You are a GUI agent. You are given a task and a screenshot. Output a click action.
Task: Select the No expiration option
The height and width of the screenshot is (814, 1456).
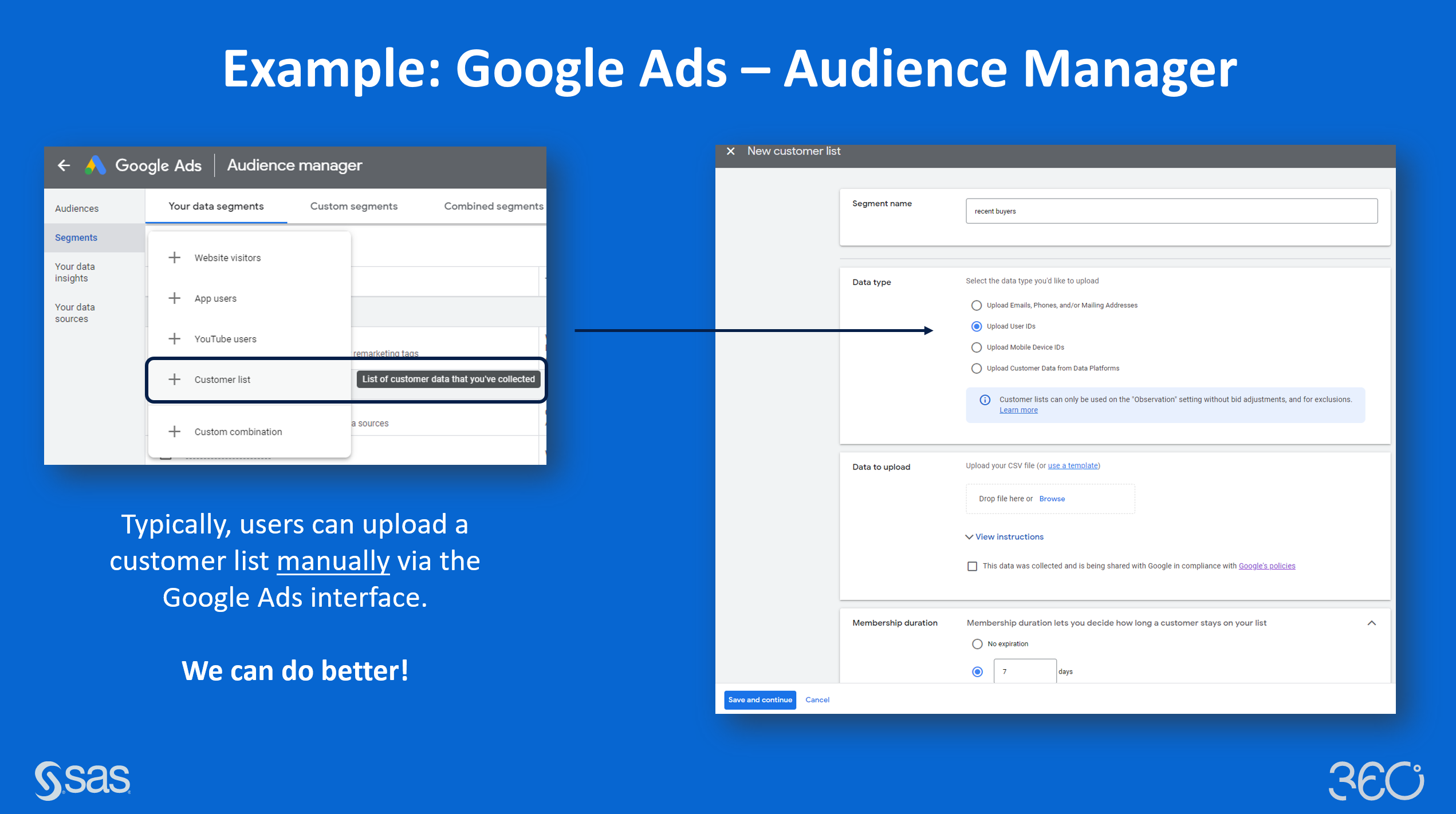coord(977,643)
